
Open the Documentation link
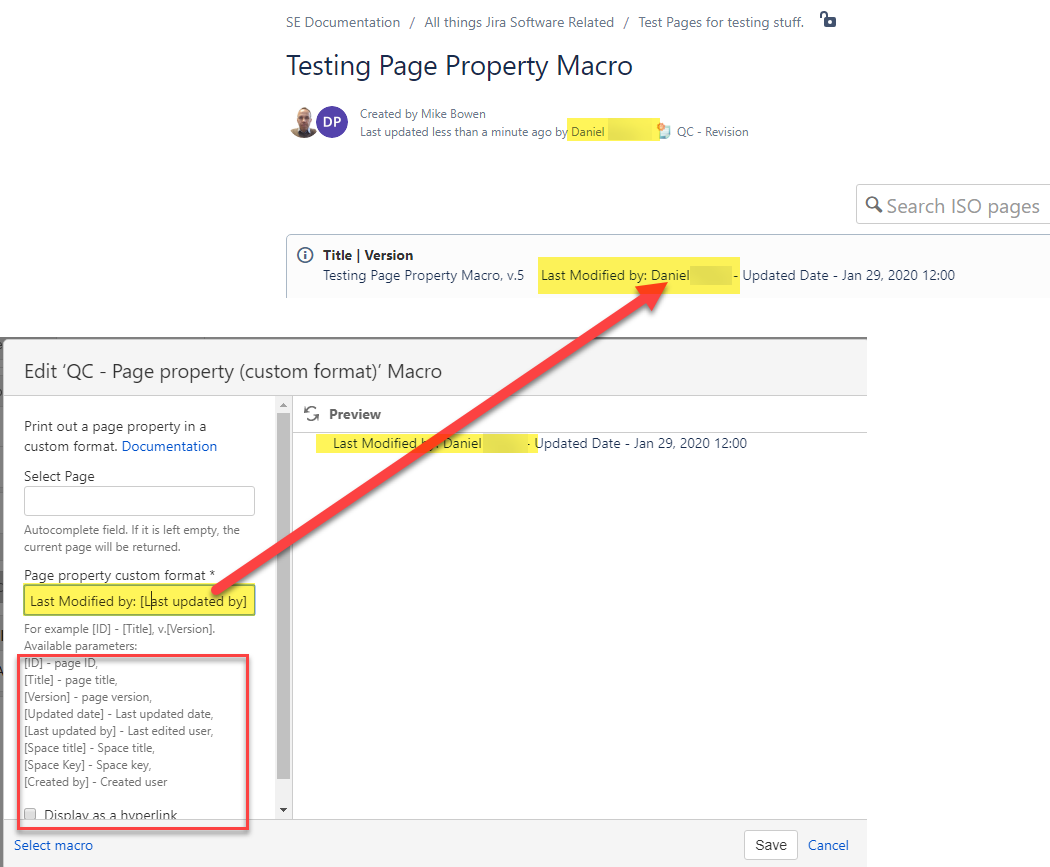coord(169,447)
